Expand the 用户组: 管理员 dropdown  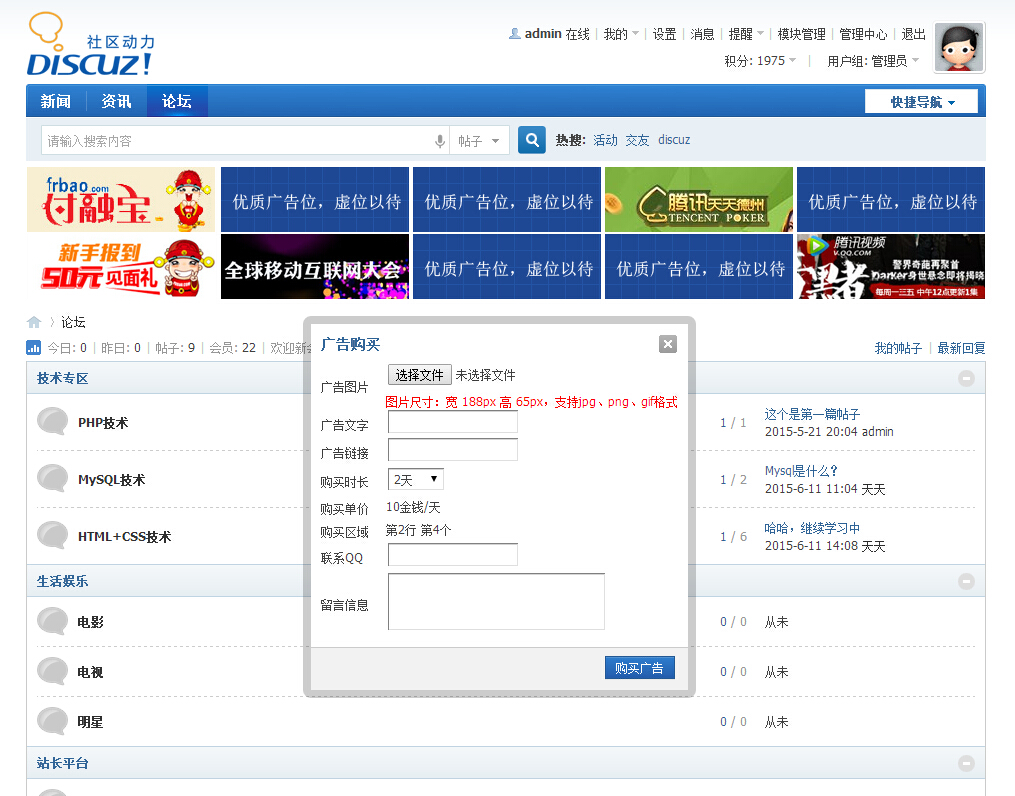tap(873, 61)
